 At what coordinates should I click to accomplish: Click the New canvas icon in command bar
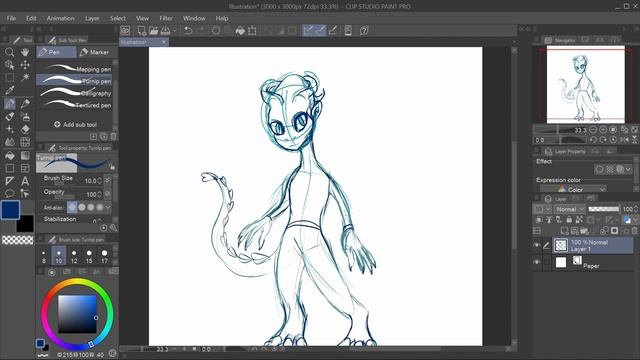pyautogui.click(x=142, y=31)
